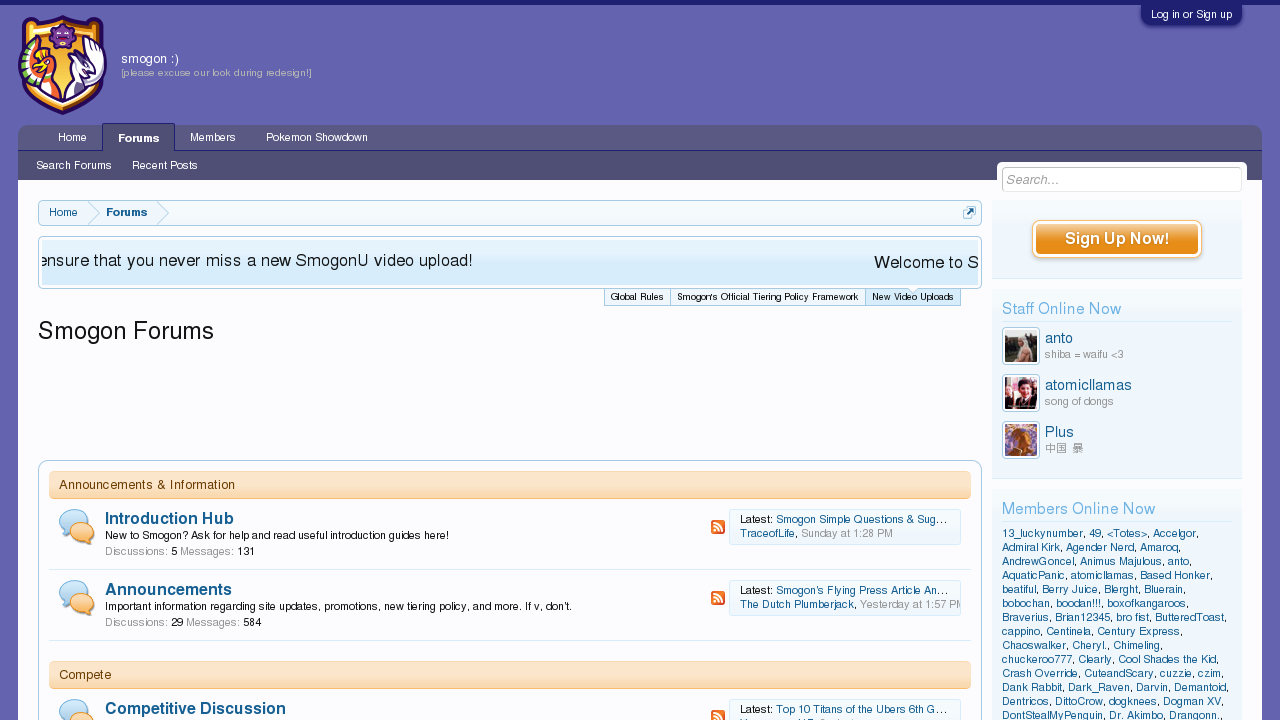Open atomicllamas' avatar thumbnail
This screenshot has height=720, width=1280.
click(x=1021, y=393)
